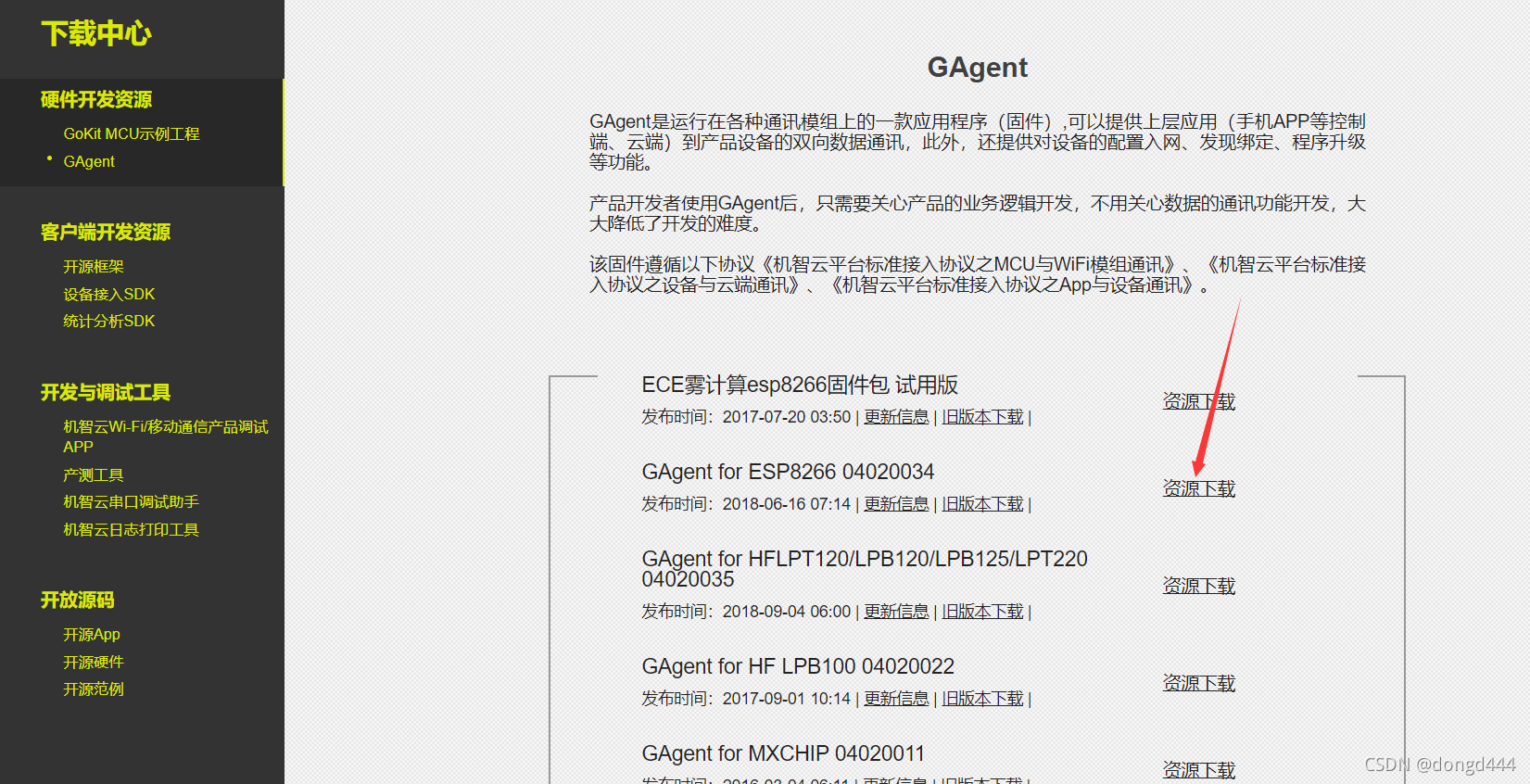1530x784 pixels.
Task: Open 旧版本下载 for GAgent for ESP8266
Action: pos(982,504)
